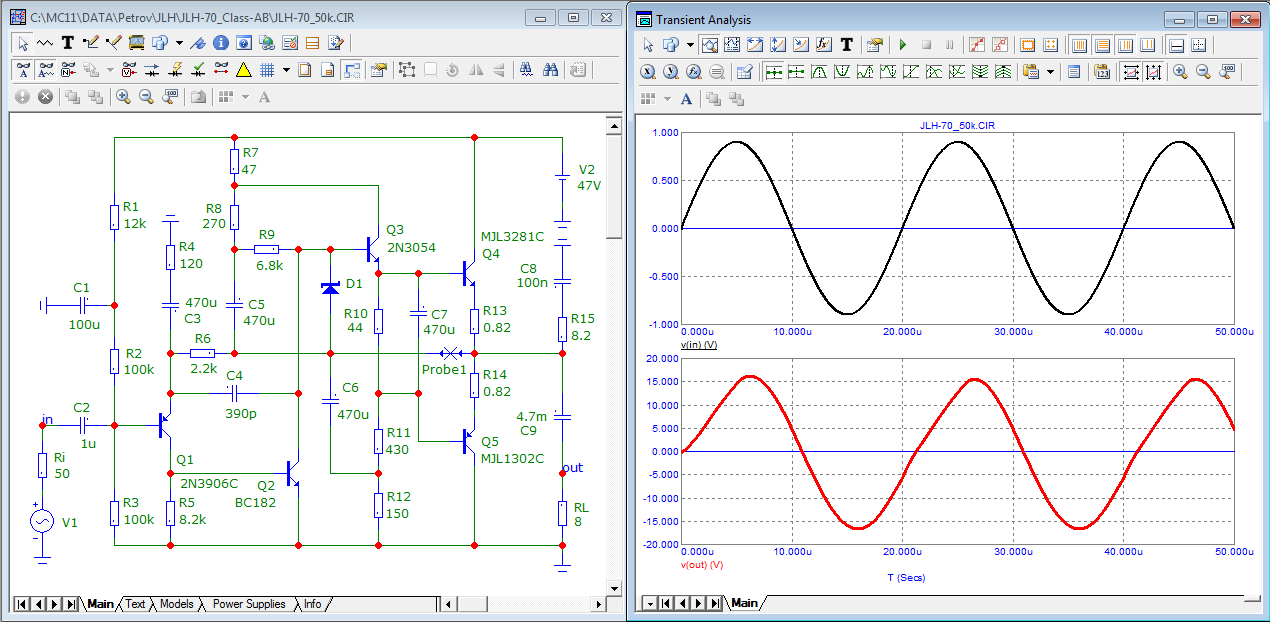Toggle the grid display in schematic toolbar
Image resolution: width=1270 pixels, height=622 pixels.
point(267,70)
